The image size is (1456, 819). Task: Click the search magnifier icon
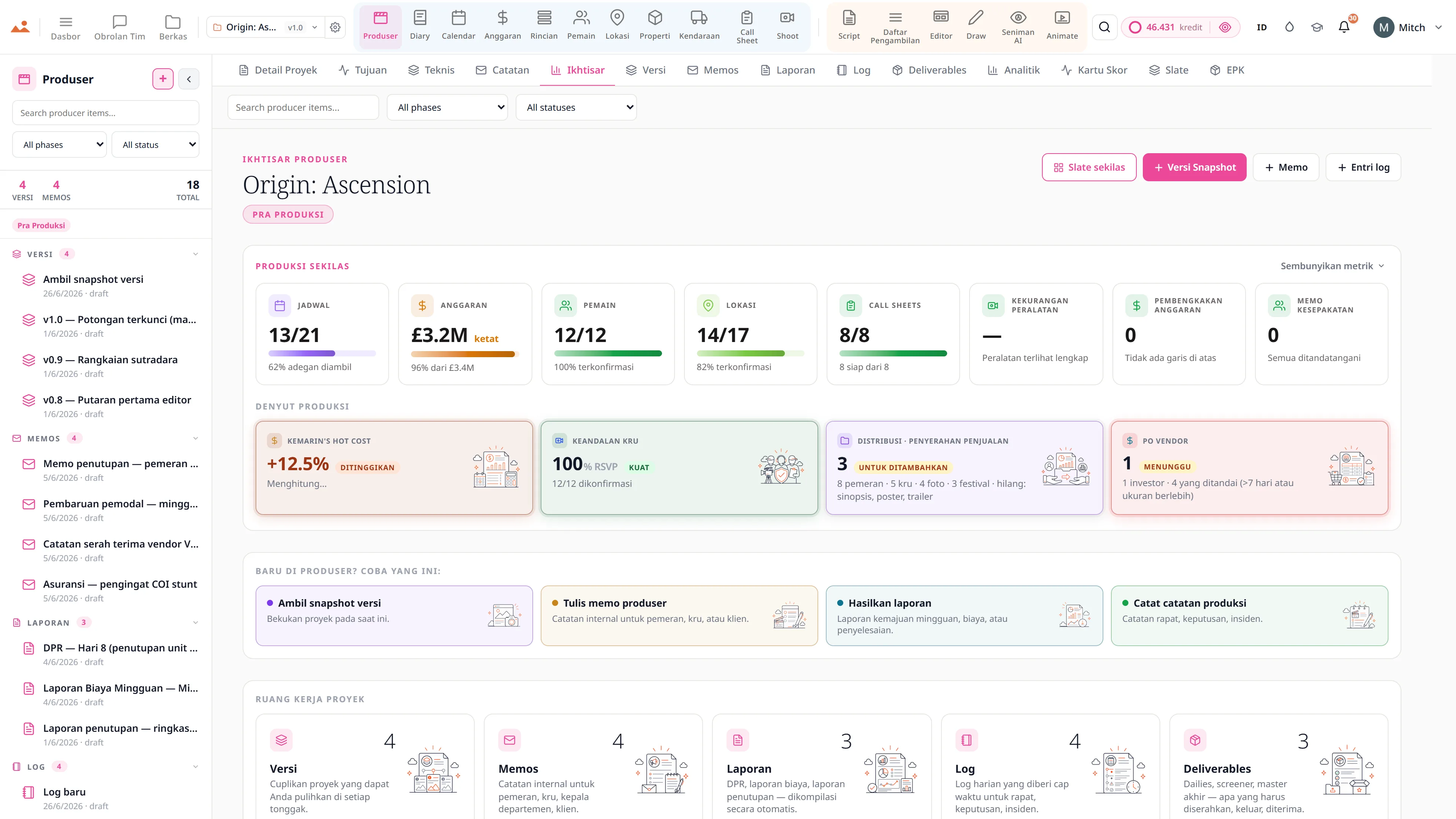[1105, 27]
